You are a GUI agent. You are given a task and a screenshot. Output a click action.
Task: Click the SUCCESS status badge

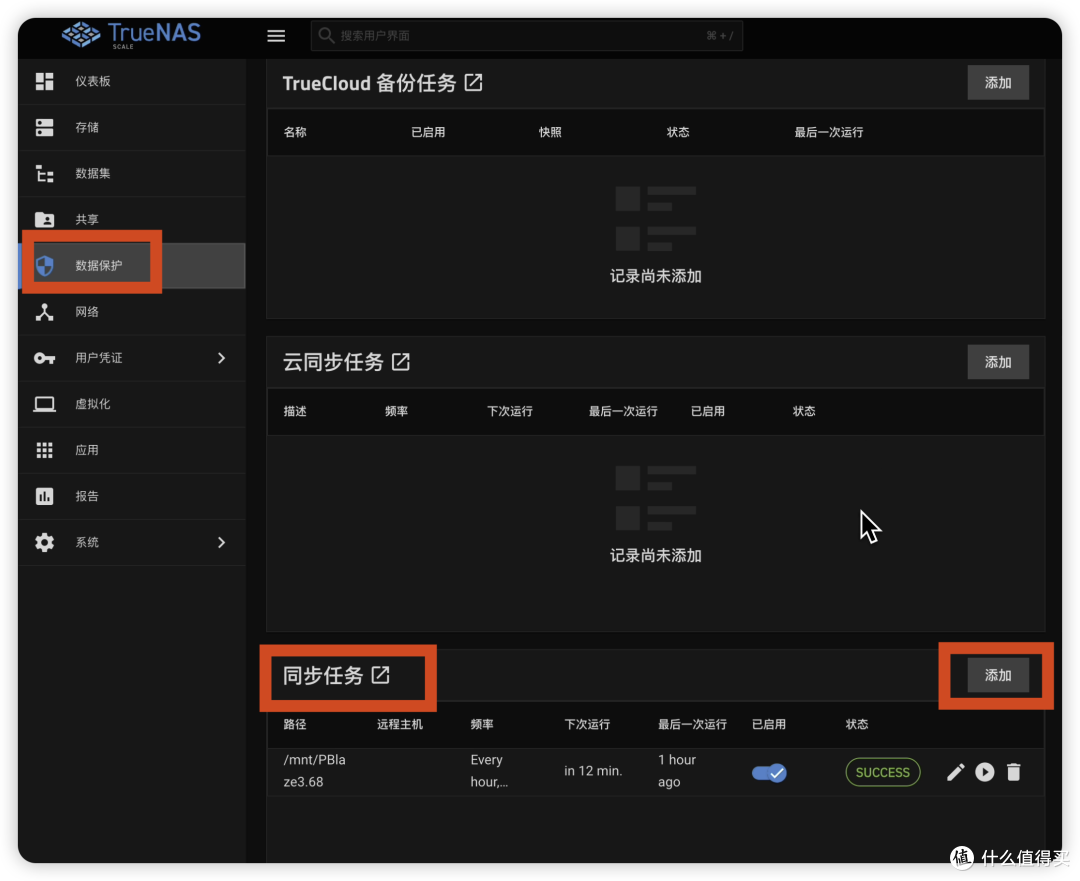point(882,773)
